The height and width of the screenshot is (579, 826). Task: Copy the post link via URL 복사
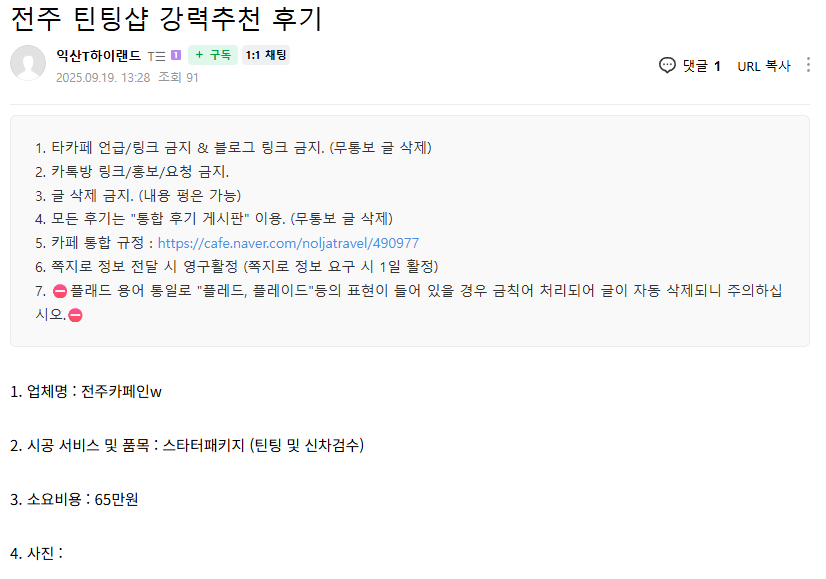pyautogui.click(x=764, y=66)
